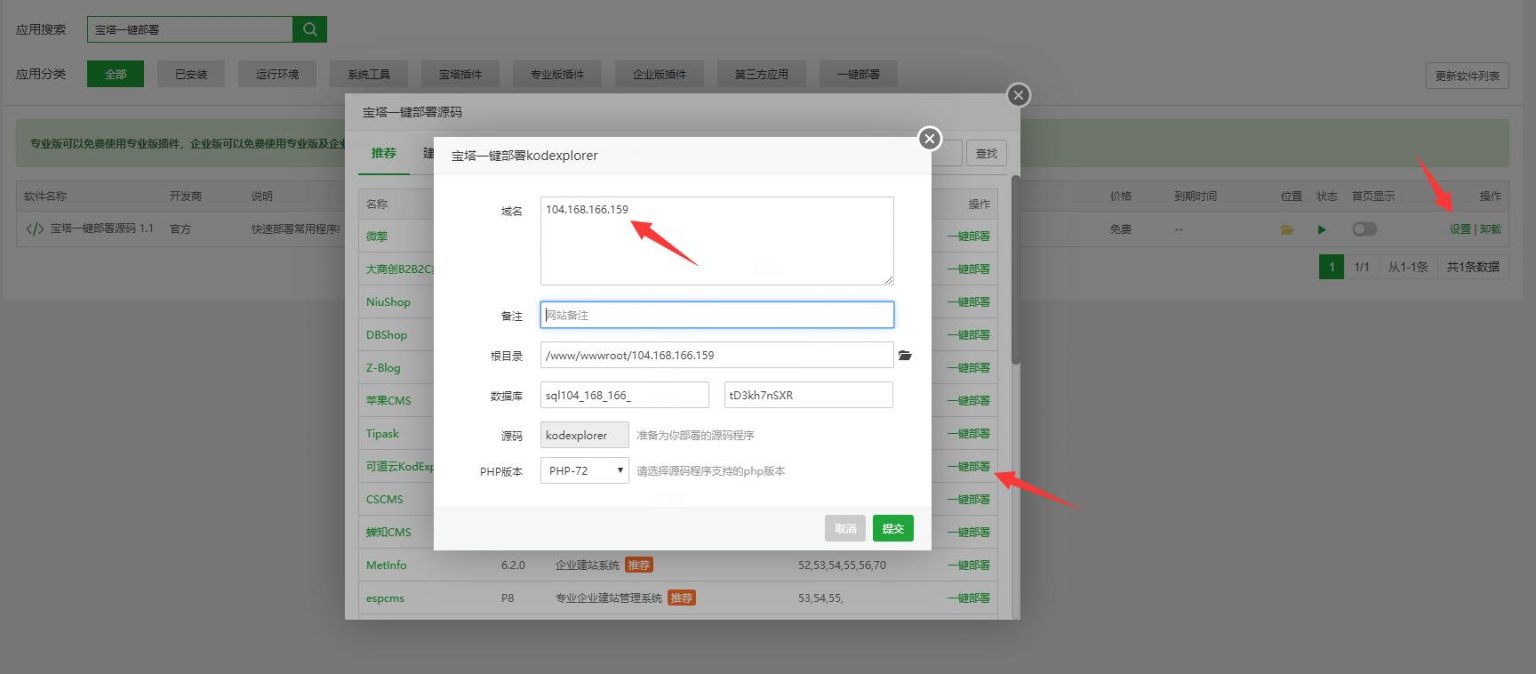Focus the database name field sql104_168_166_

coord(624,395)
